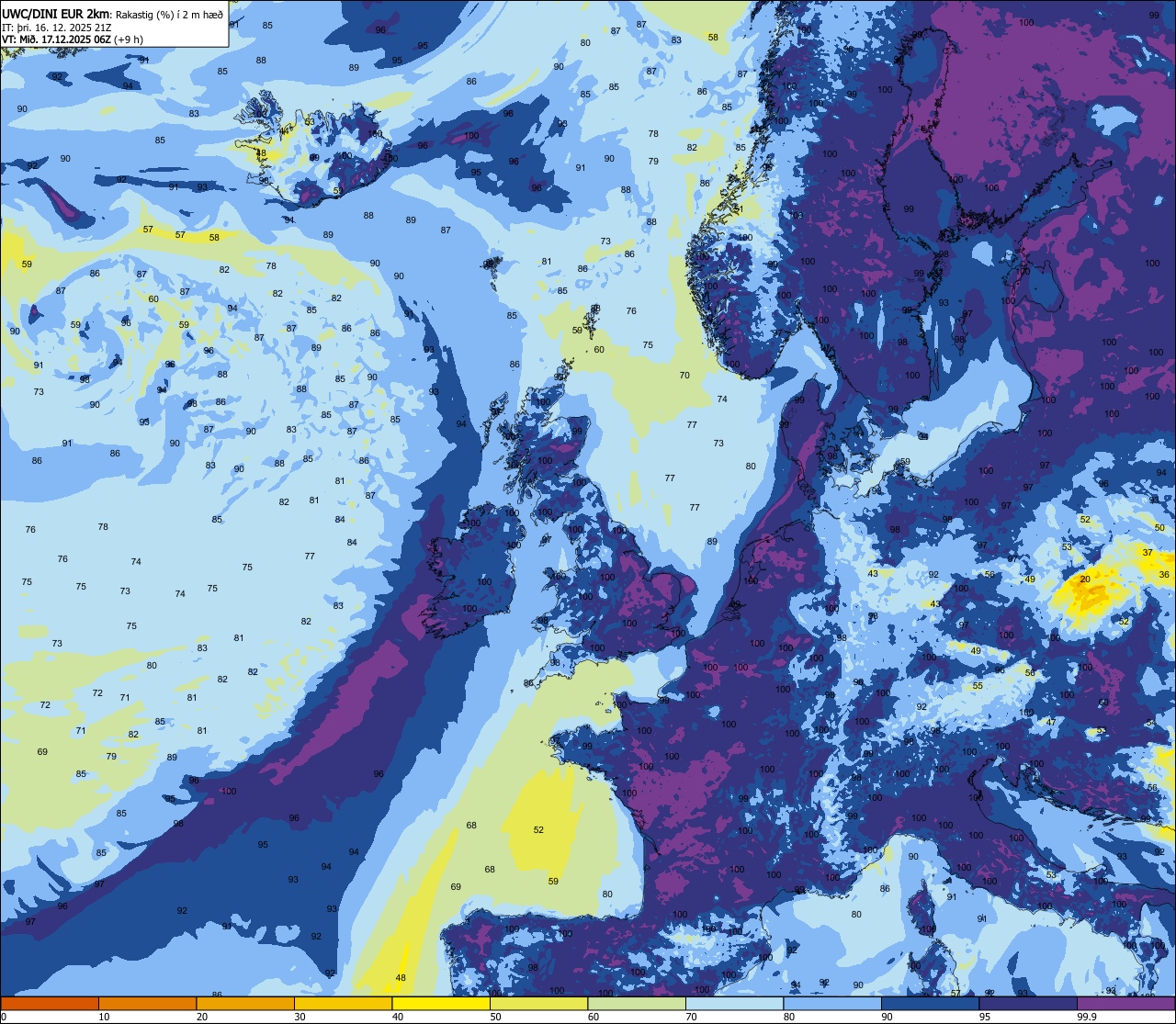This screenshot has height=1024, width=1176.
Task: Click the 10–20 % orange legend segment
Action: 147,1003
